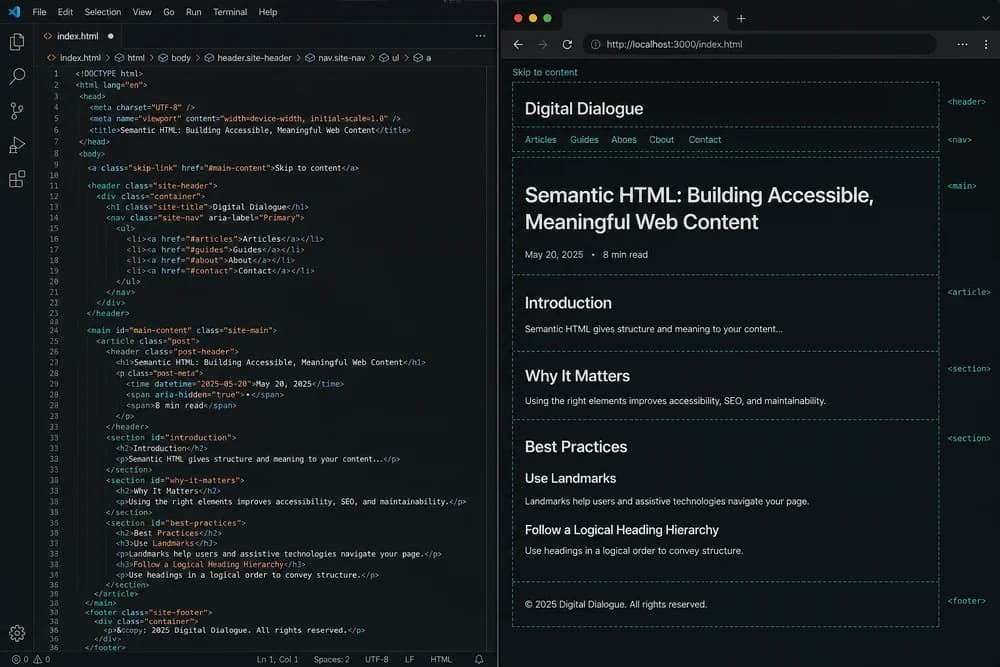
Task: Close the current browser tab
Action: (716, 18)
